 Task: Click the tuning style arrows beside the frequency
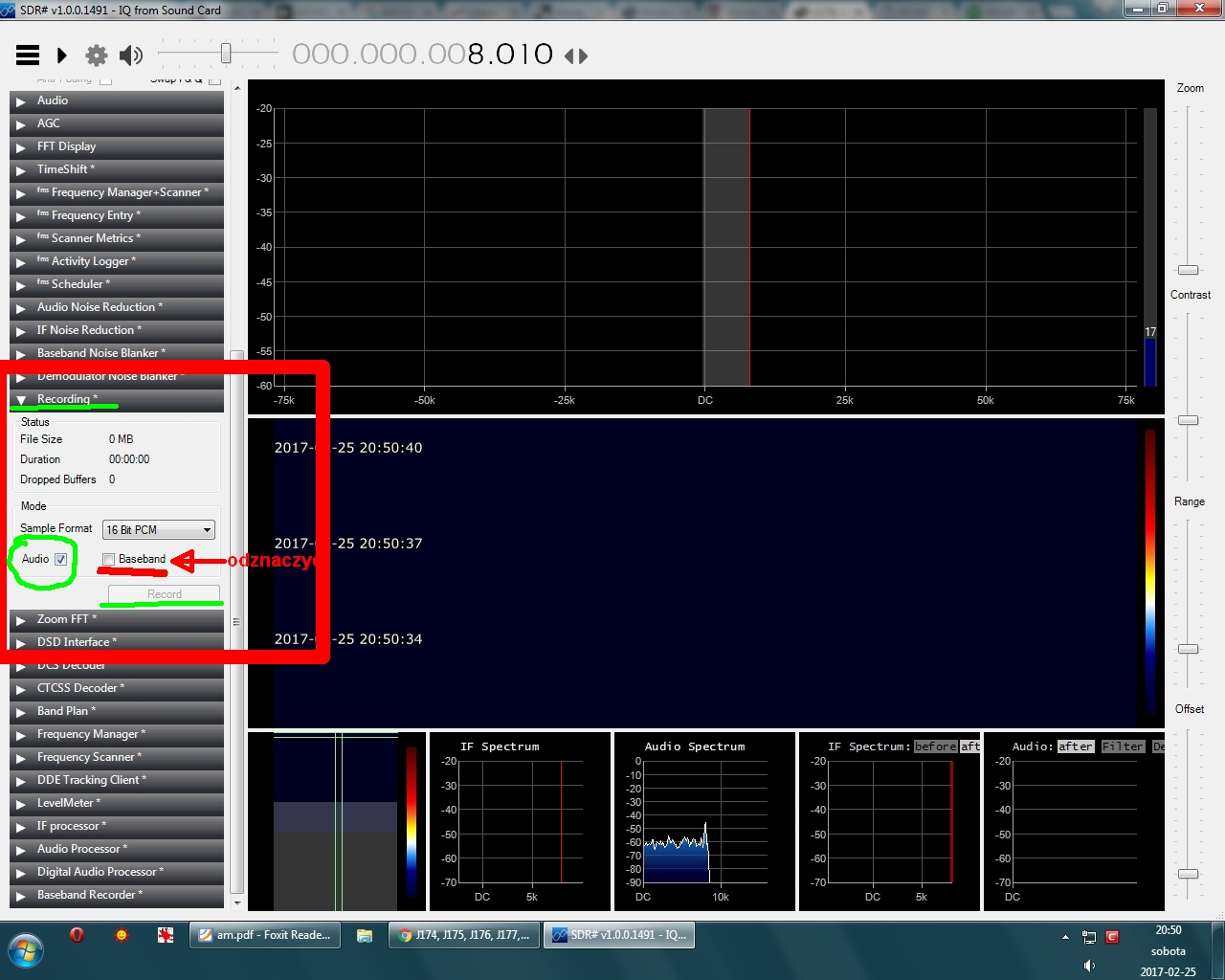pos(576,56)
